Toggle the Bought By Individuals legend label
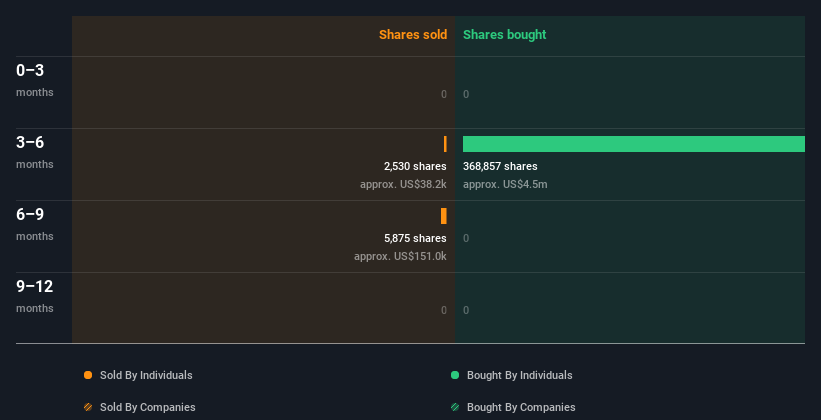 pyautogui.click(x=519, y=375)
